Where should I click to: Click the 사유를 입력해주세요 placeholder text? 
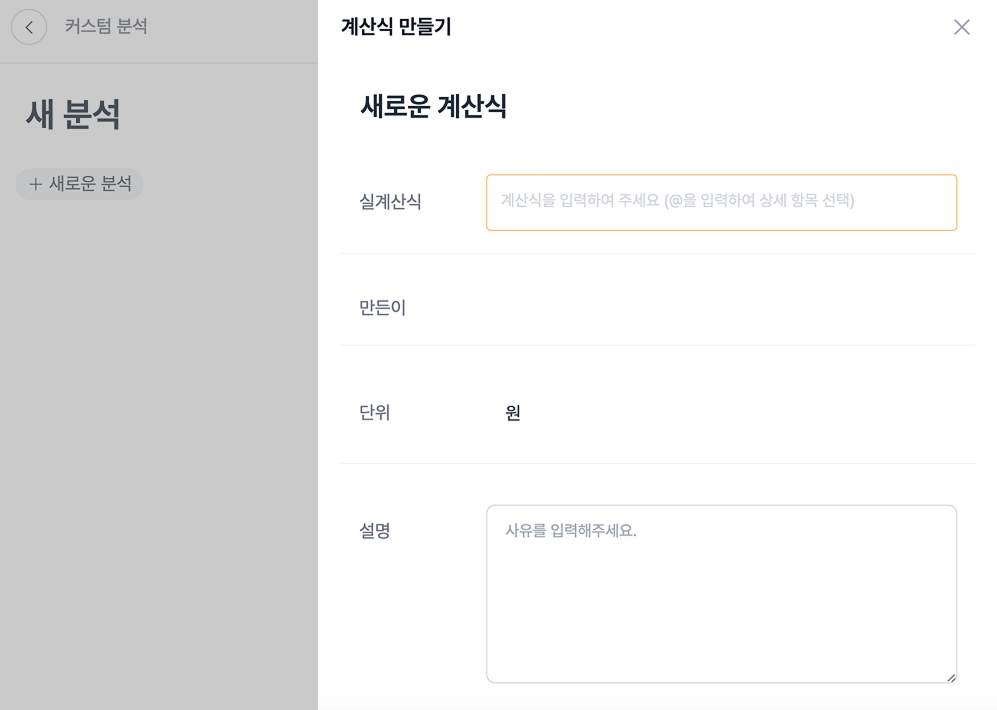coord(570,531)
